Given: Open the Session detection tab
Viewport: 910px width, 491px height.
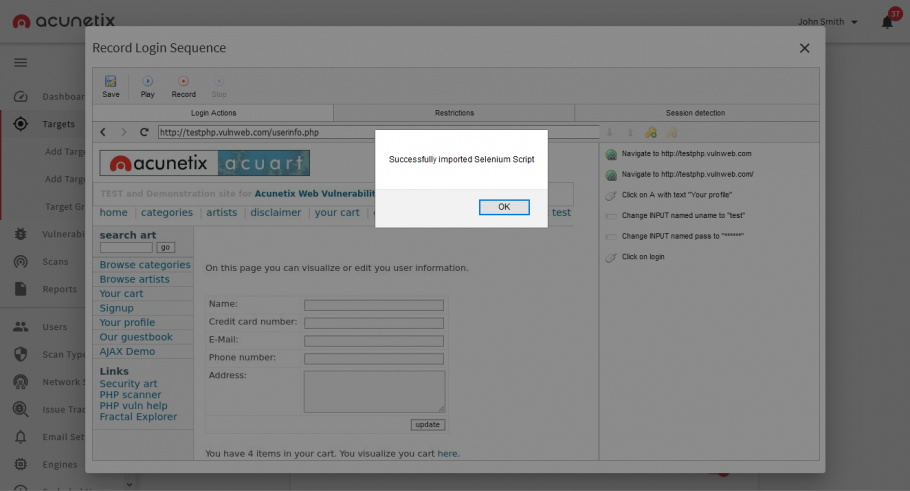Looking at the screenshot, I should point(695,113).
